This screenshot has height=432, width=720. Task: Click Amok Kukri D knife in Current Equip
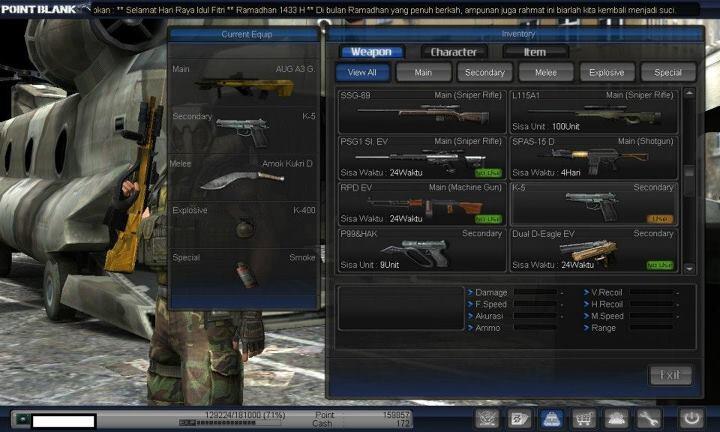pyautogui.click(x=242, y=180)
